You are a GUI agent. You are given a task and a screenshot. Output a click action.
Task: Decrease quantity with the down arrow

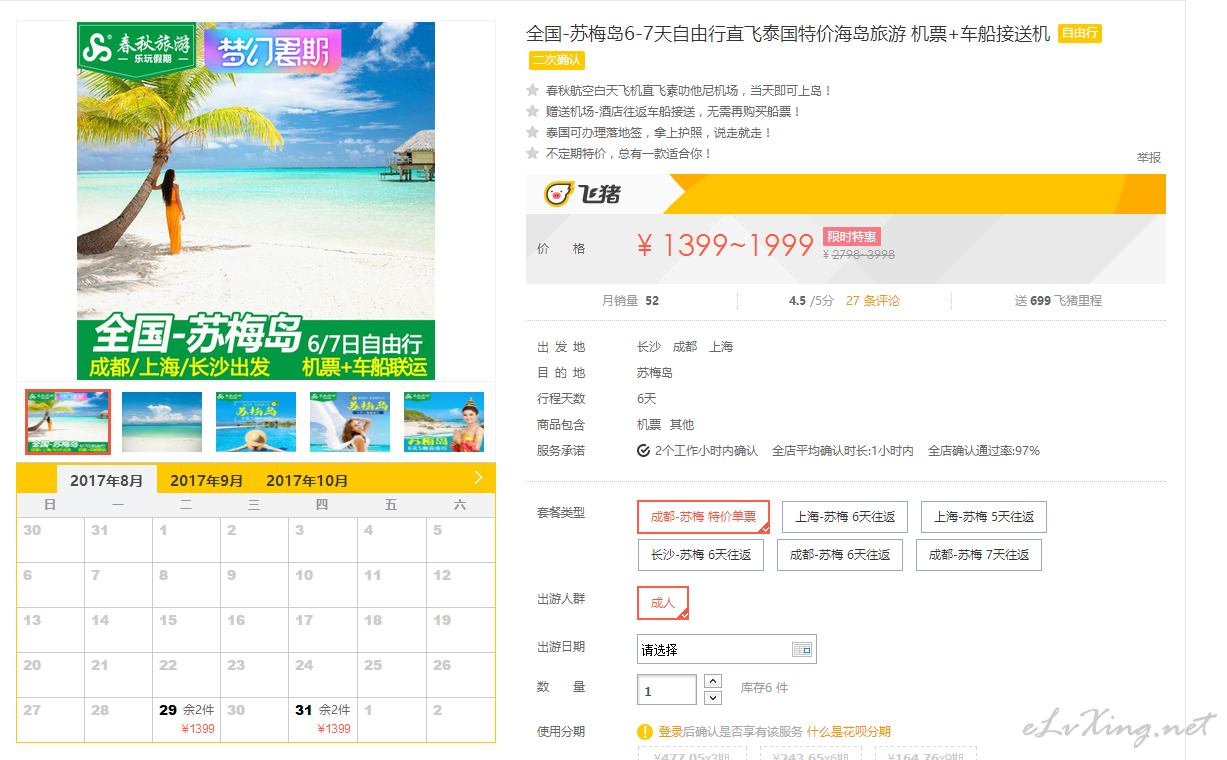click(713, 697)
